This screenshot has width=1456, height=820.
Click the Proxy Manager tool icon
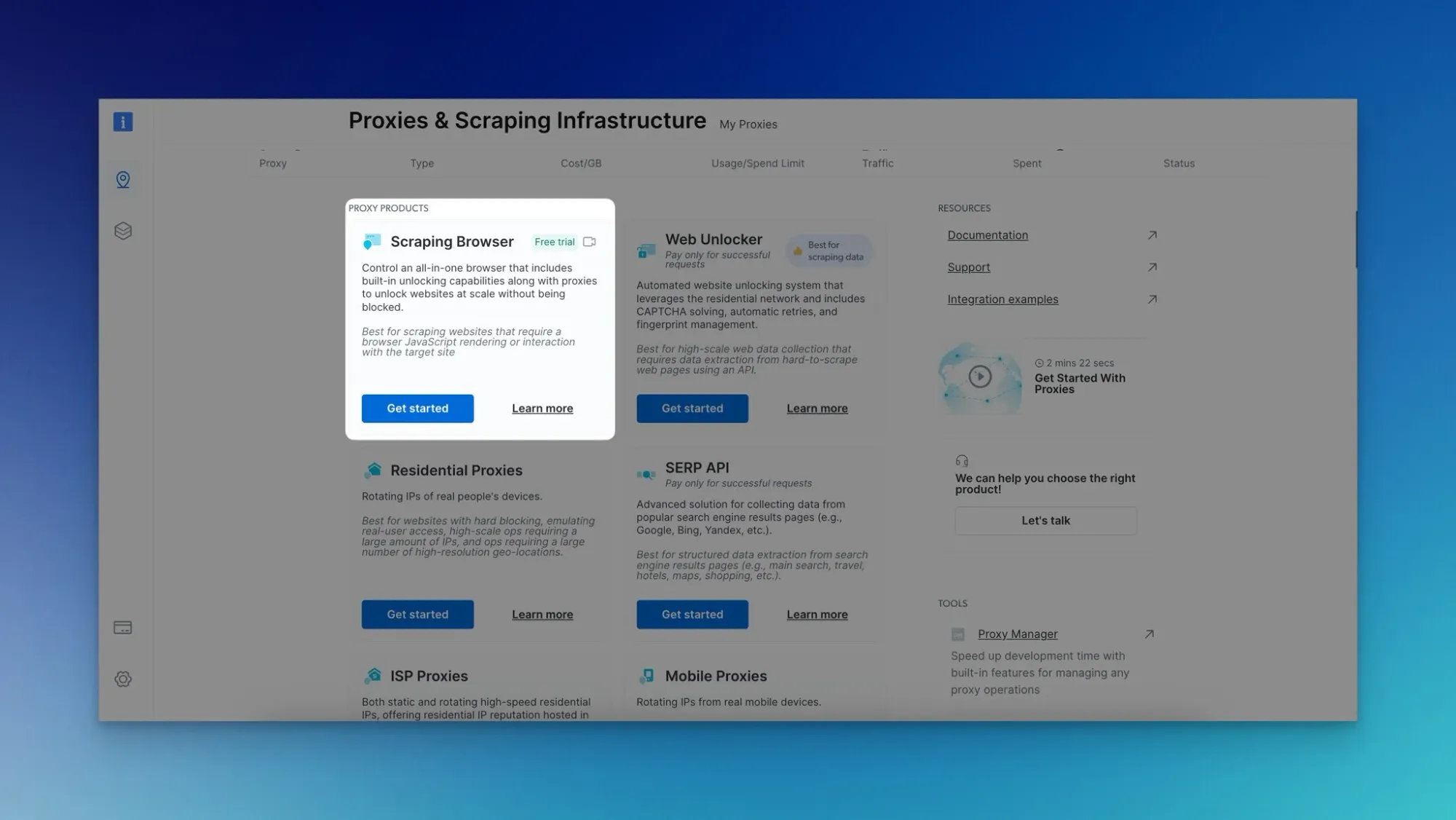(958, 634)
